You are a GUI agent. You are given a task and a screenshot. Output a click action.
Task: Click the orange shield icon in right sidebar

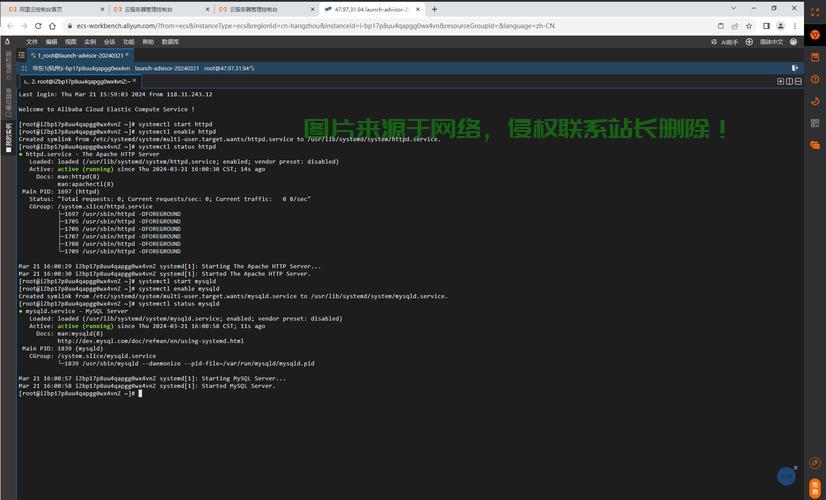(x=815, y=34)
